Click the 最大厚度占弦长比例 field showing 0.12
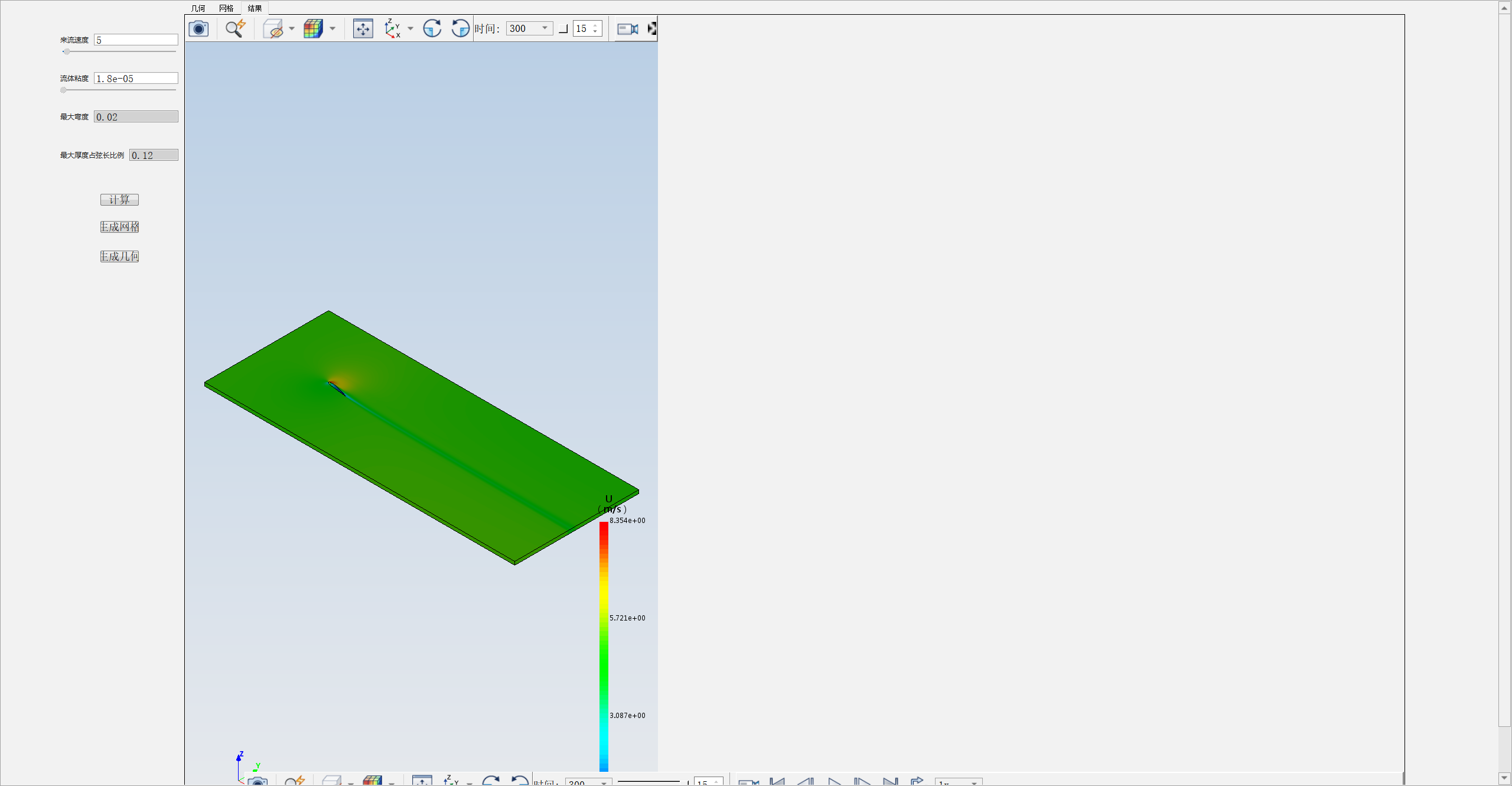Screen dimensions: 1512x786 click(154, 155)
